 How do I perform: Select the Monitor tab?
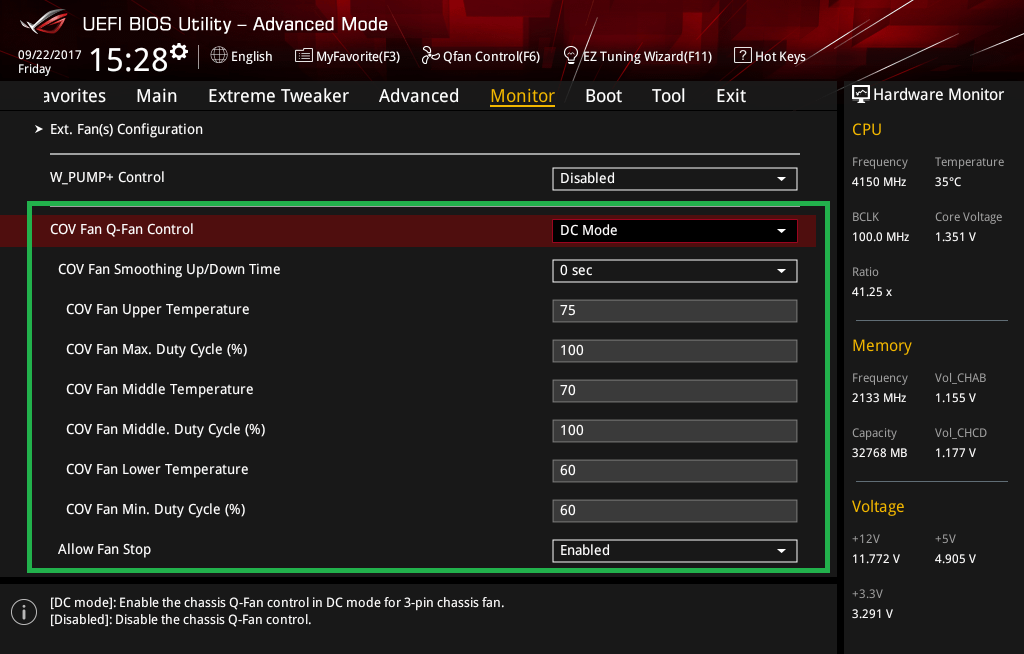click(522, 96)
